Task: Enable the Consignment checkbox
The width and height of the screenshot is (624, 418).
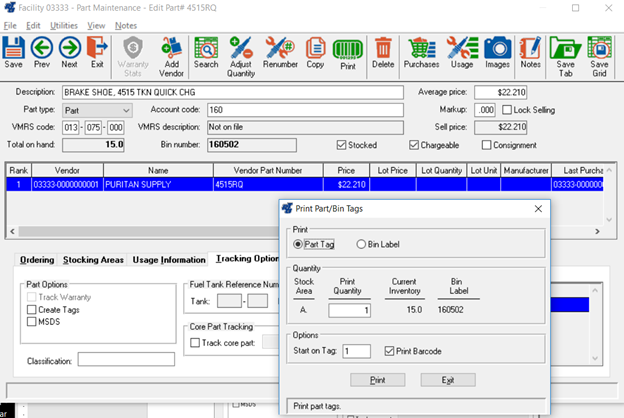Action: click(486, 145)
